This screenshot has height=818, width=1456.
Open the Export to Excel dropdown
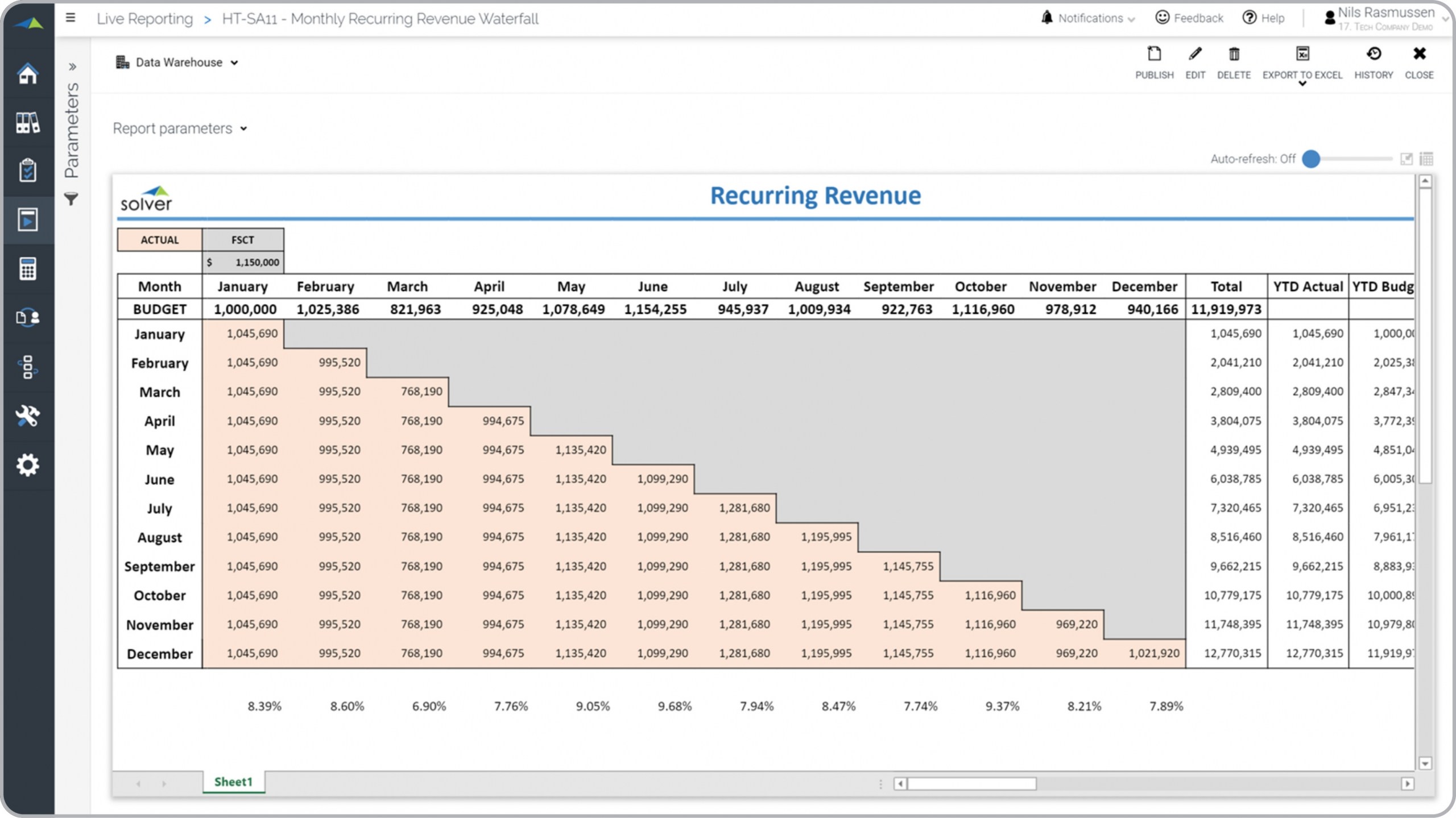(x=1302, y=83)
